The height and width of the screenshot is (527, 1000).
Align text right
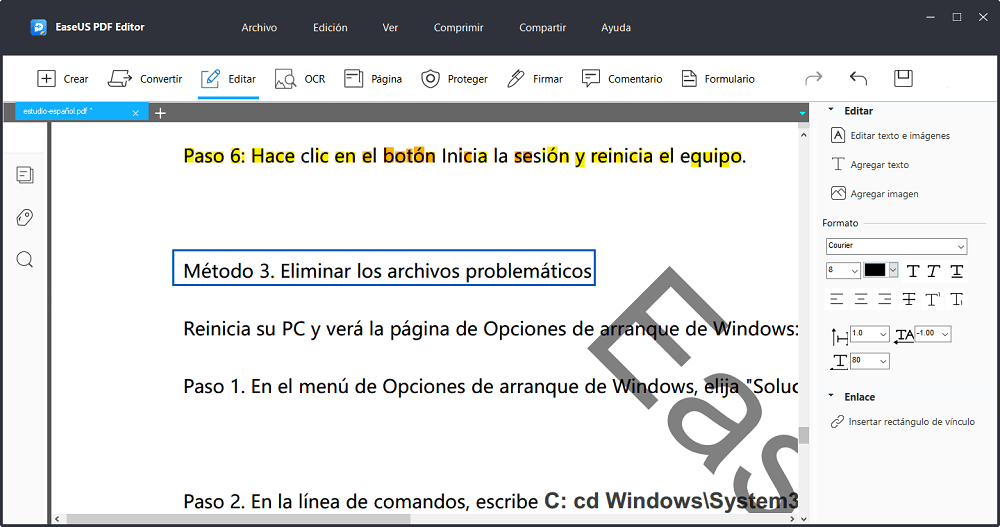coord(885,299)
